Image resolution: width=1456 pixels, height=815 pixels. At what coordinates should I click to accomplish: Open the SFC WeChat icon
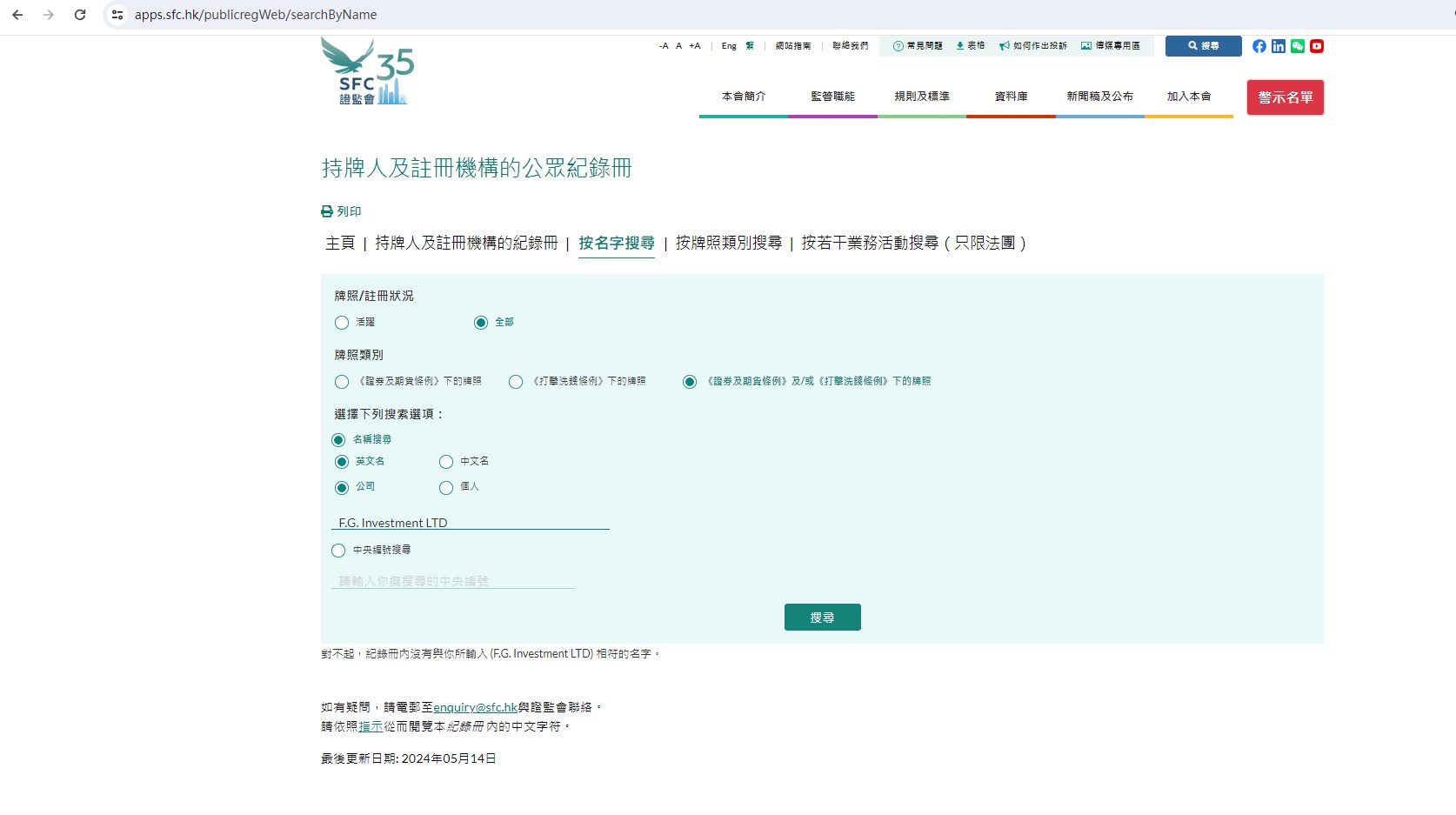tap(1298, 46)
